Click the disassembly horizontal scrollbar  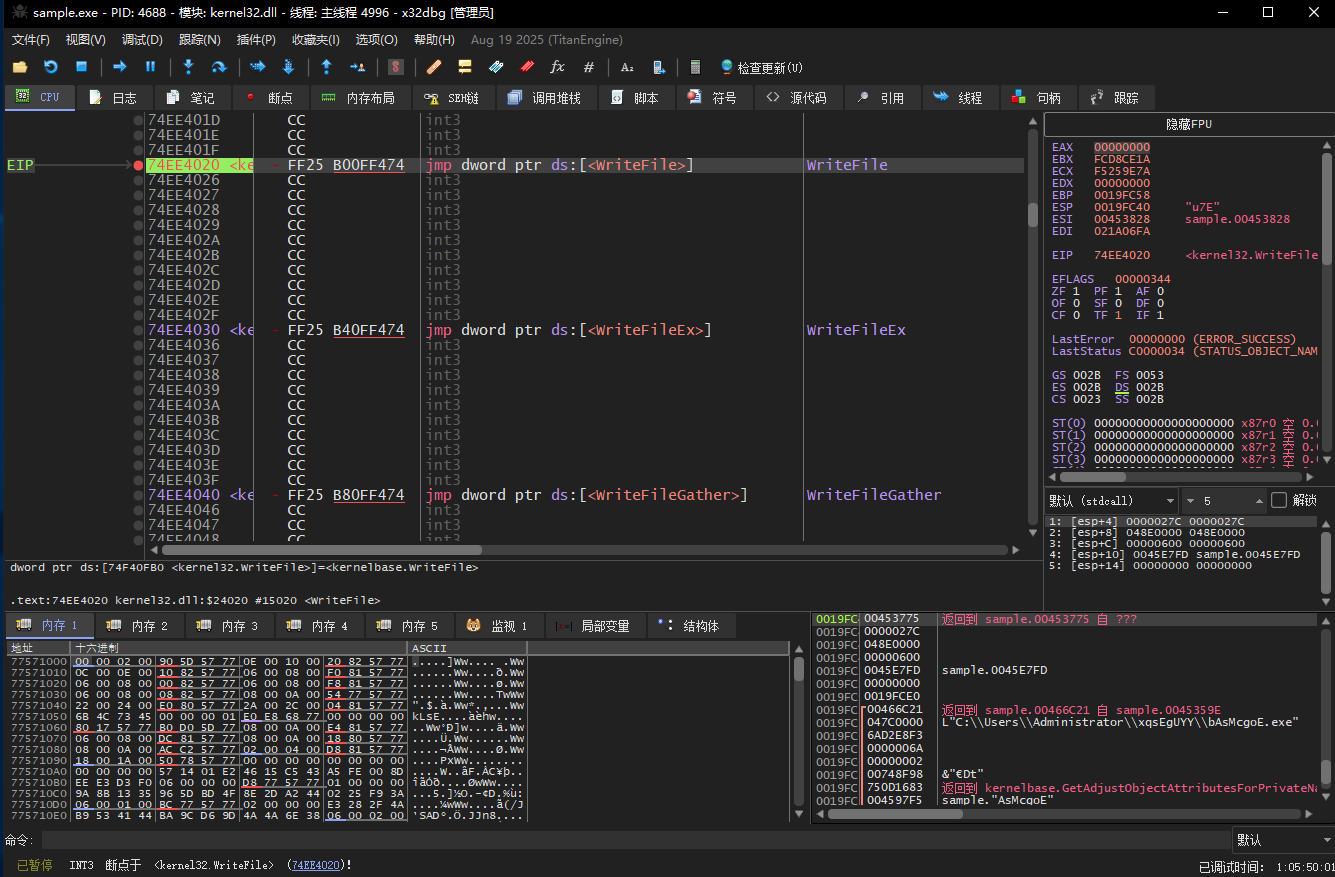click(584, 550)
